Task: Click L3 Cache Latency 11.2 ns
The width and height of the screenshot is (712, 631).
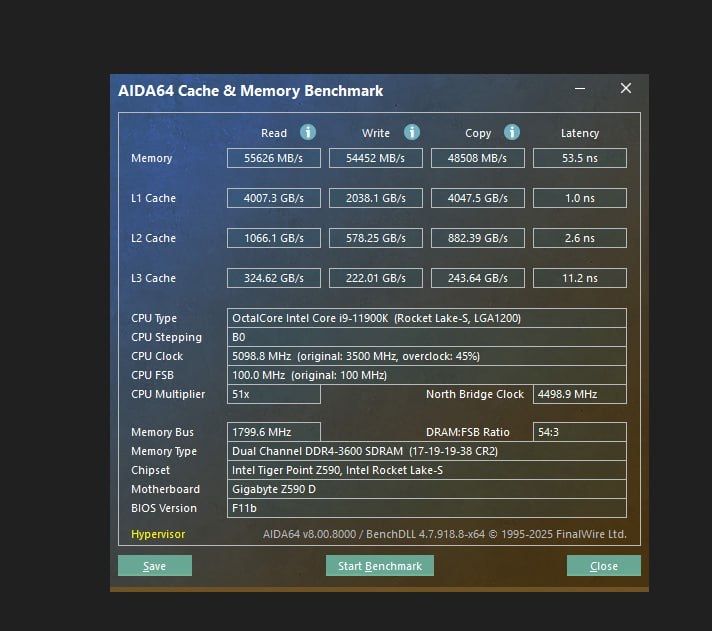Action: (x=580, y=278)
